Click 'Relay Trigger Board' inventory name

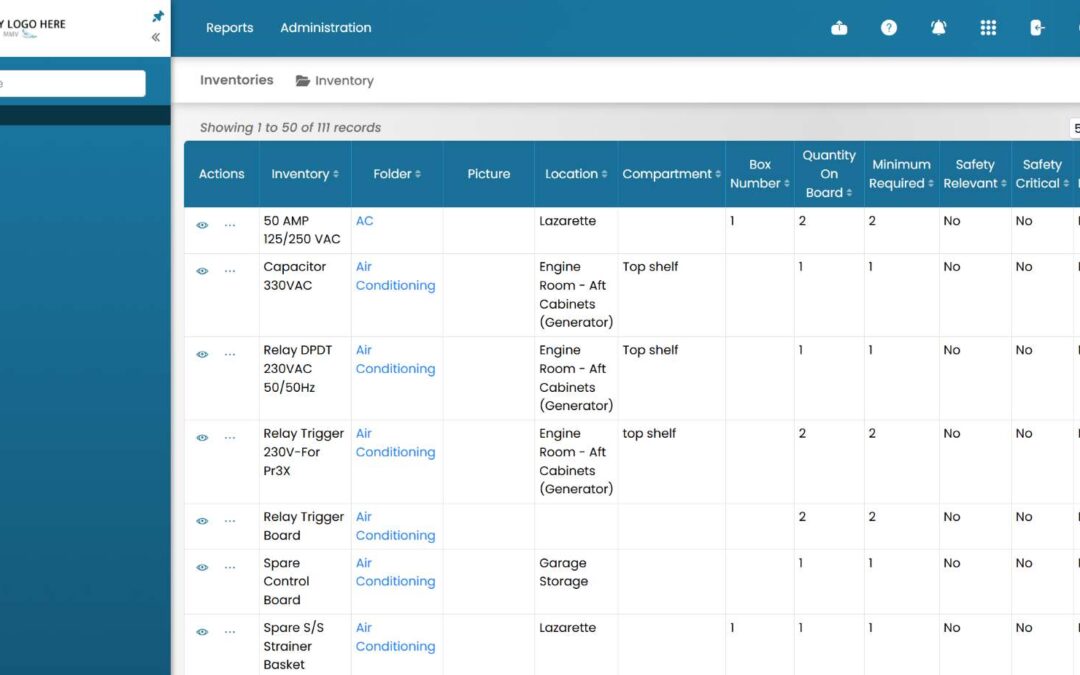coord(303,526)
